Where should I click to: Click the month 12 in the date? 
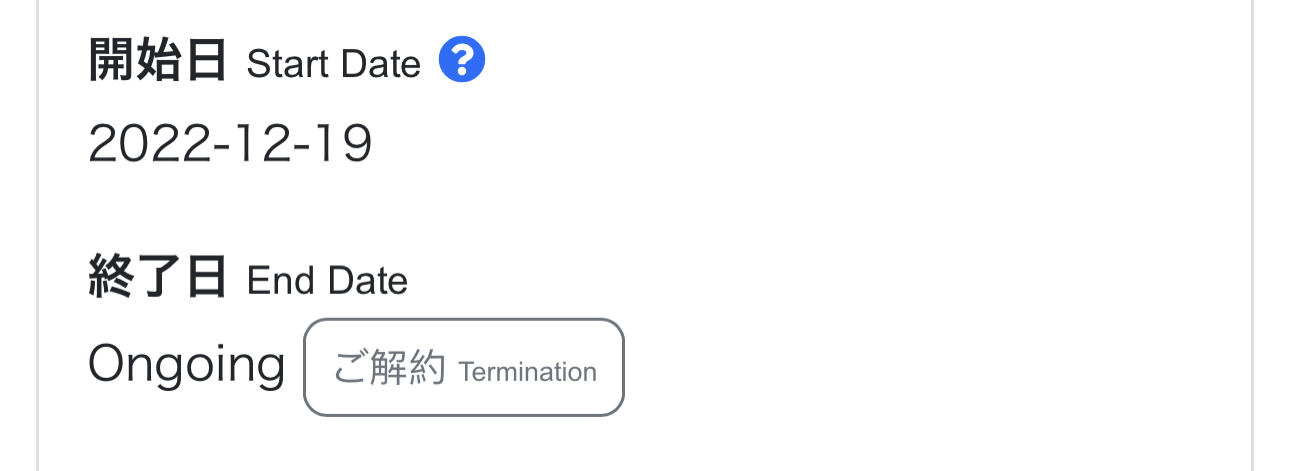tap(247, 145)
